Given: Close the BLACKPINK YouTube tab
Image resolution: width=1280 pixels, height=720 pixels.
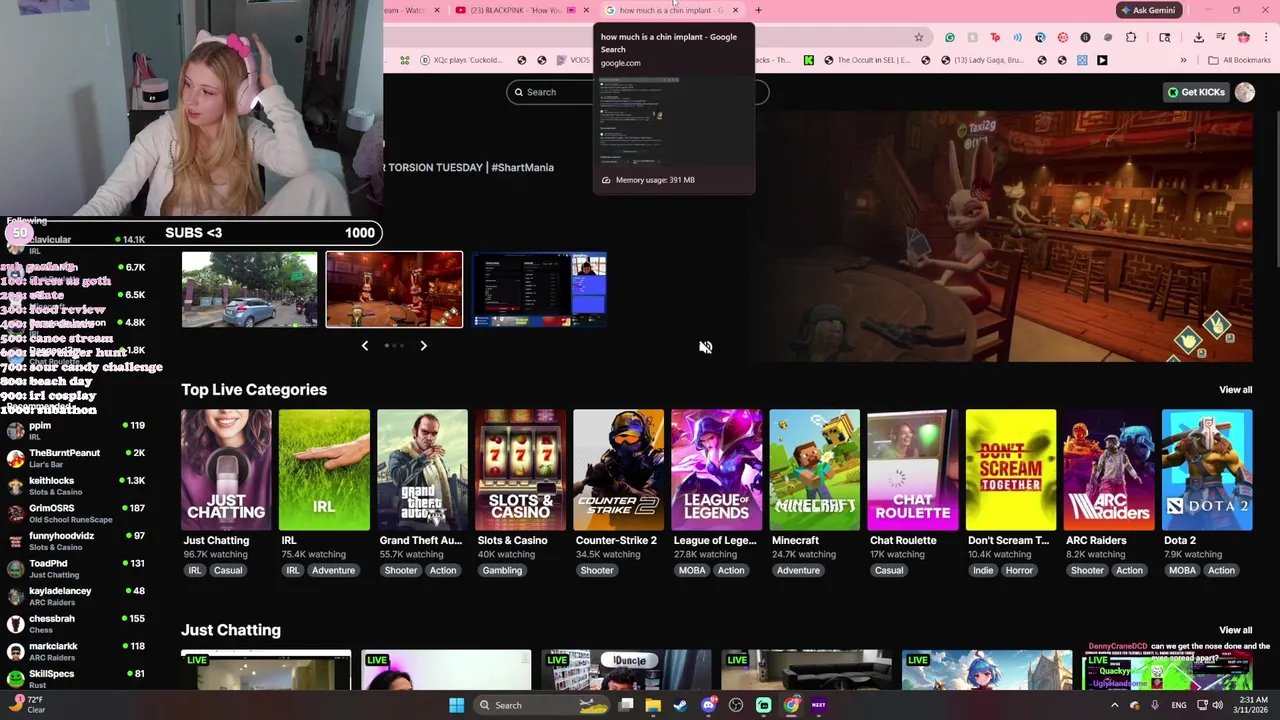Looking at the screenshot, I should (x=586, y=10).
